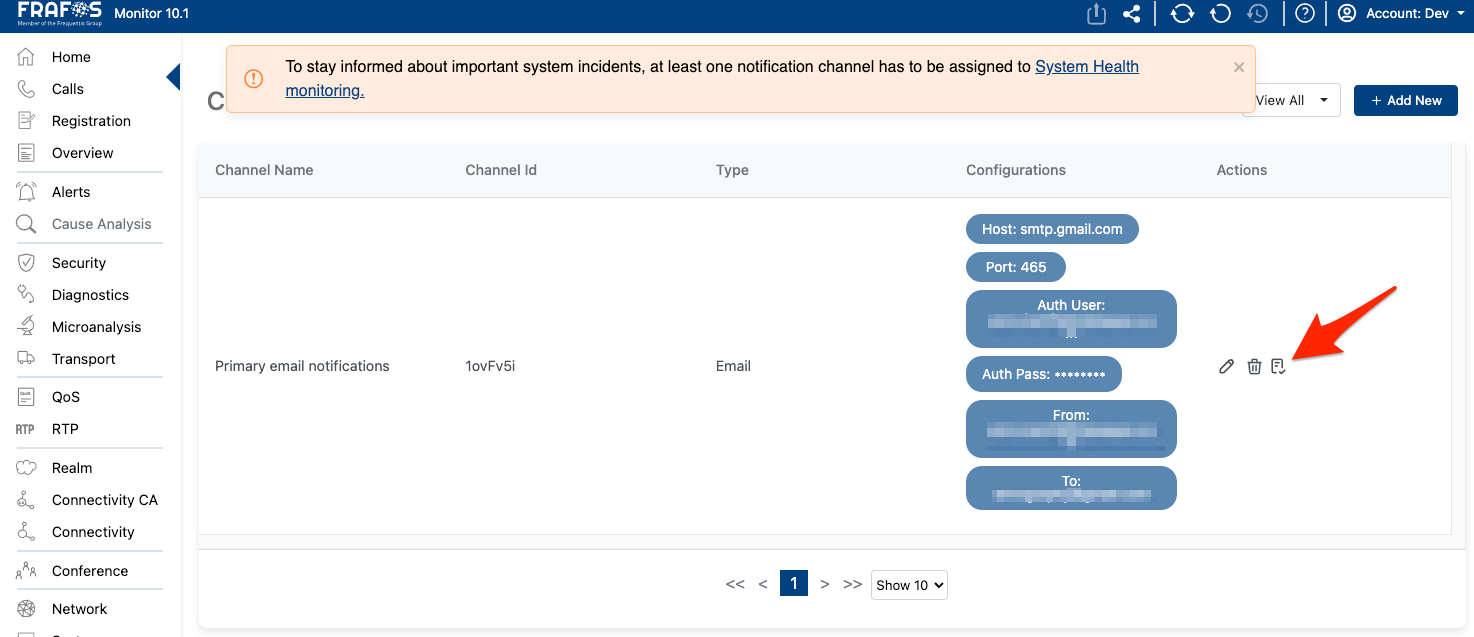
Task: Click the Configurations column header
Action: (x=1016, y=170)
